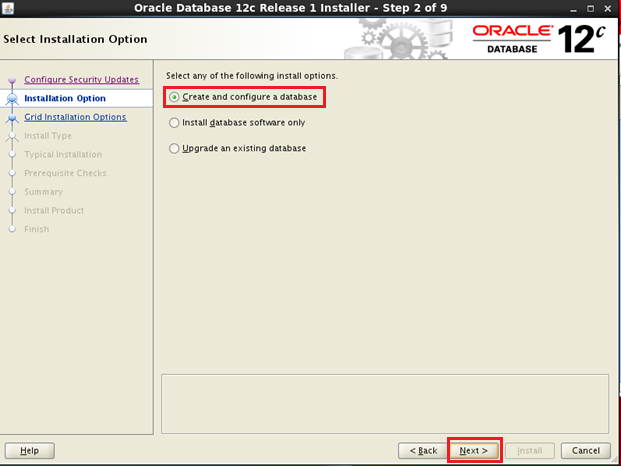
Task: Select Install database software only option
Action: coord(237,123)
